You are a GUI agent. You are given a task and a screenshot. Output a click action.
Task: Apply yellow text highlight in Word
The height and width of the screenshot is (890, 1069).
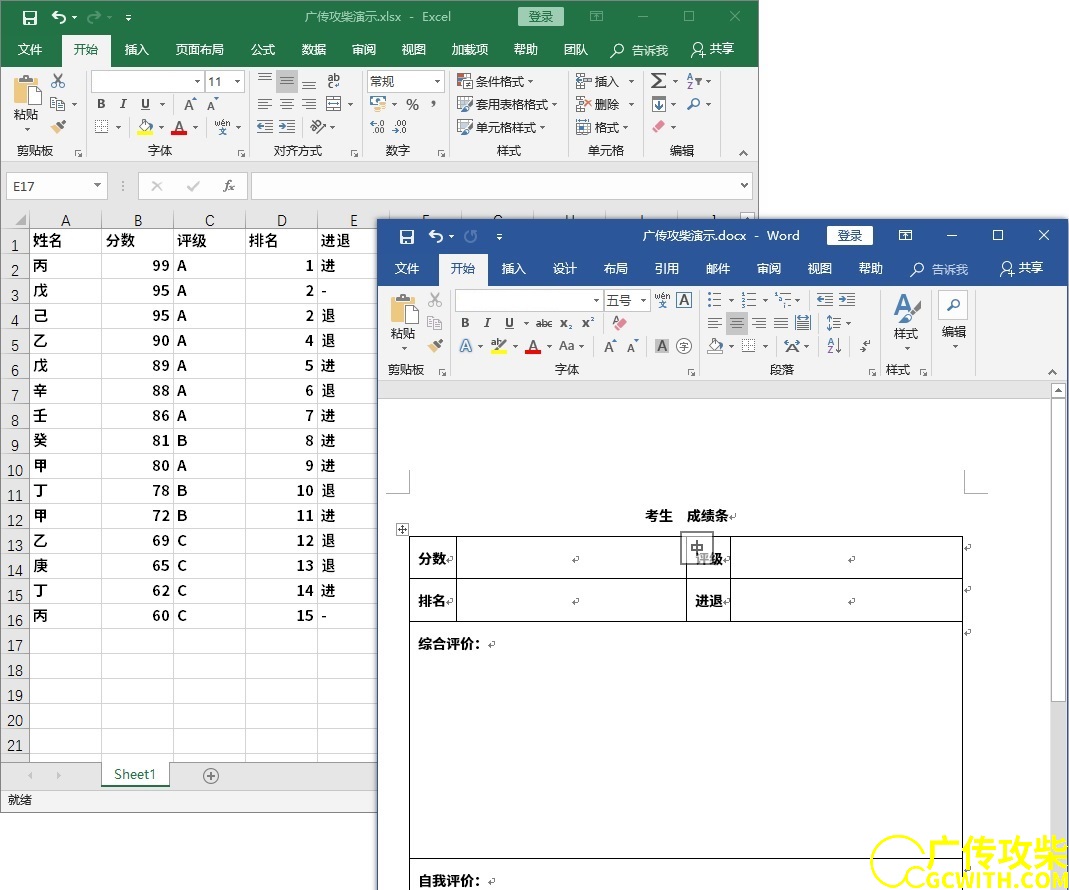tap(499, 346)
